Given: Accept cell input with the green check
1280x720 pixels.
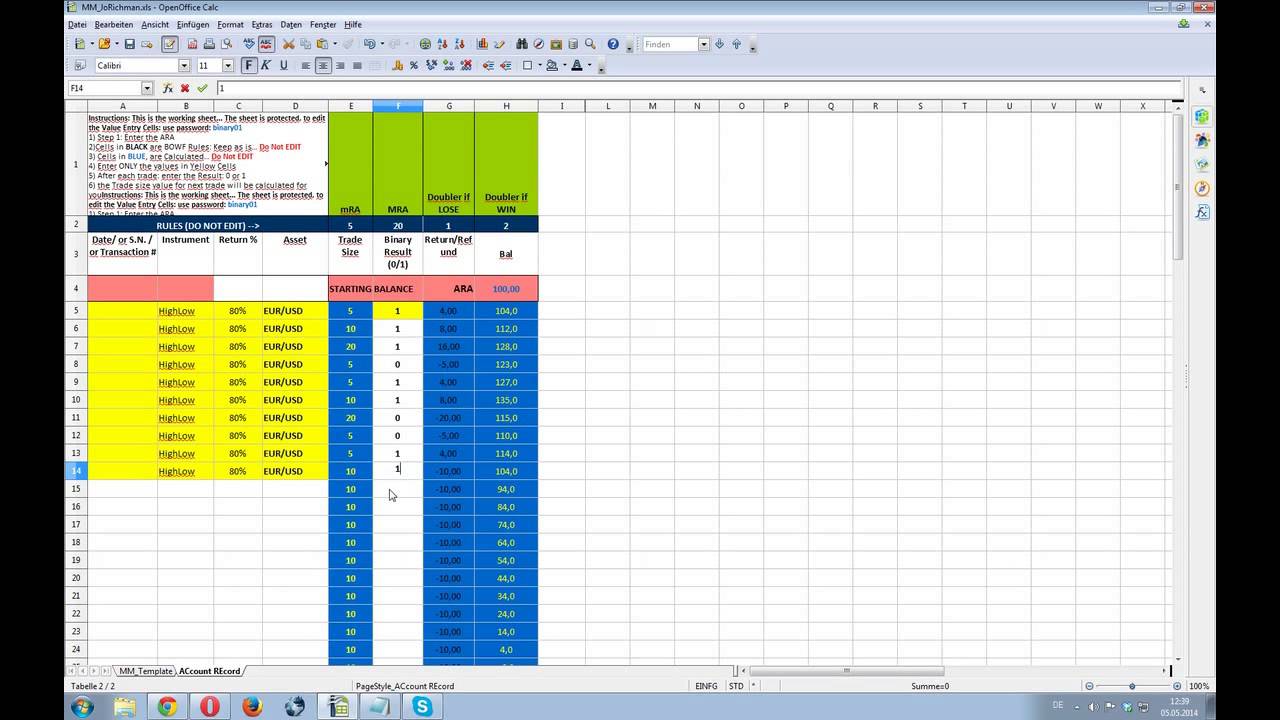Looking at the screenshot, I should pyautogui.click(x=202, y=88).
